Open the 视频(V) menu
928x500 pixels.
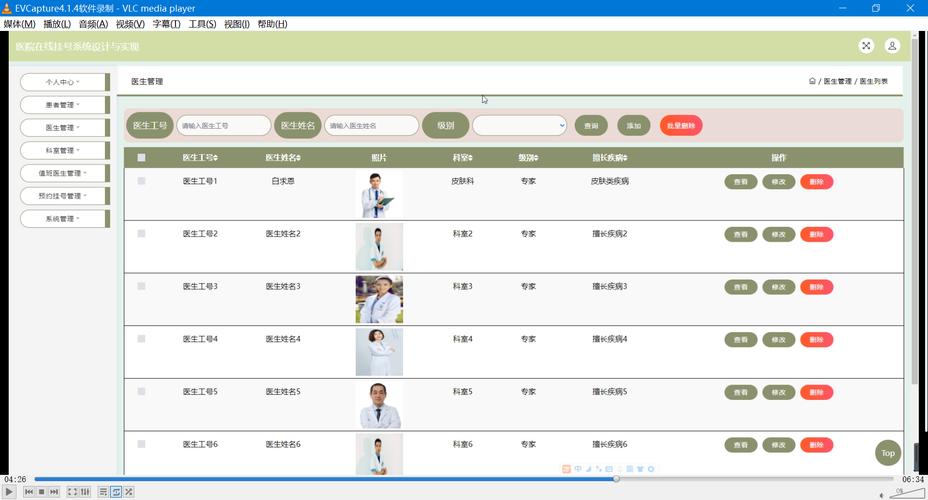click(x=130, y=24)
